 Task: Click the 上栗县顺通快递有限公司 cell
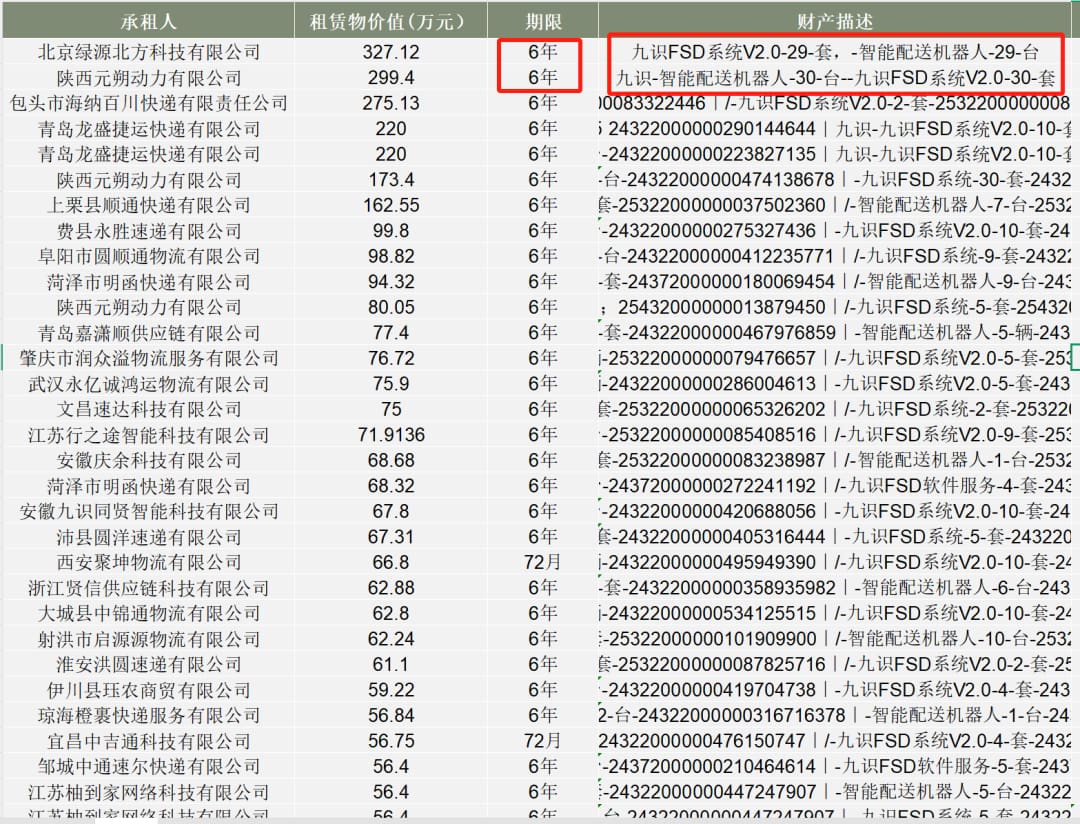pos(148,205)
